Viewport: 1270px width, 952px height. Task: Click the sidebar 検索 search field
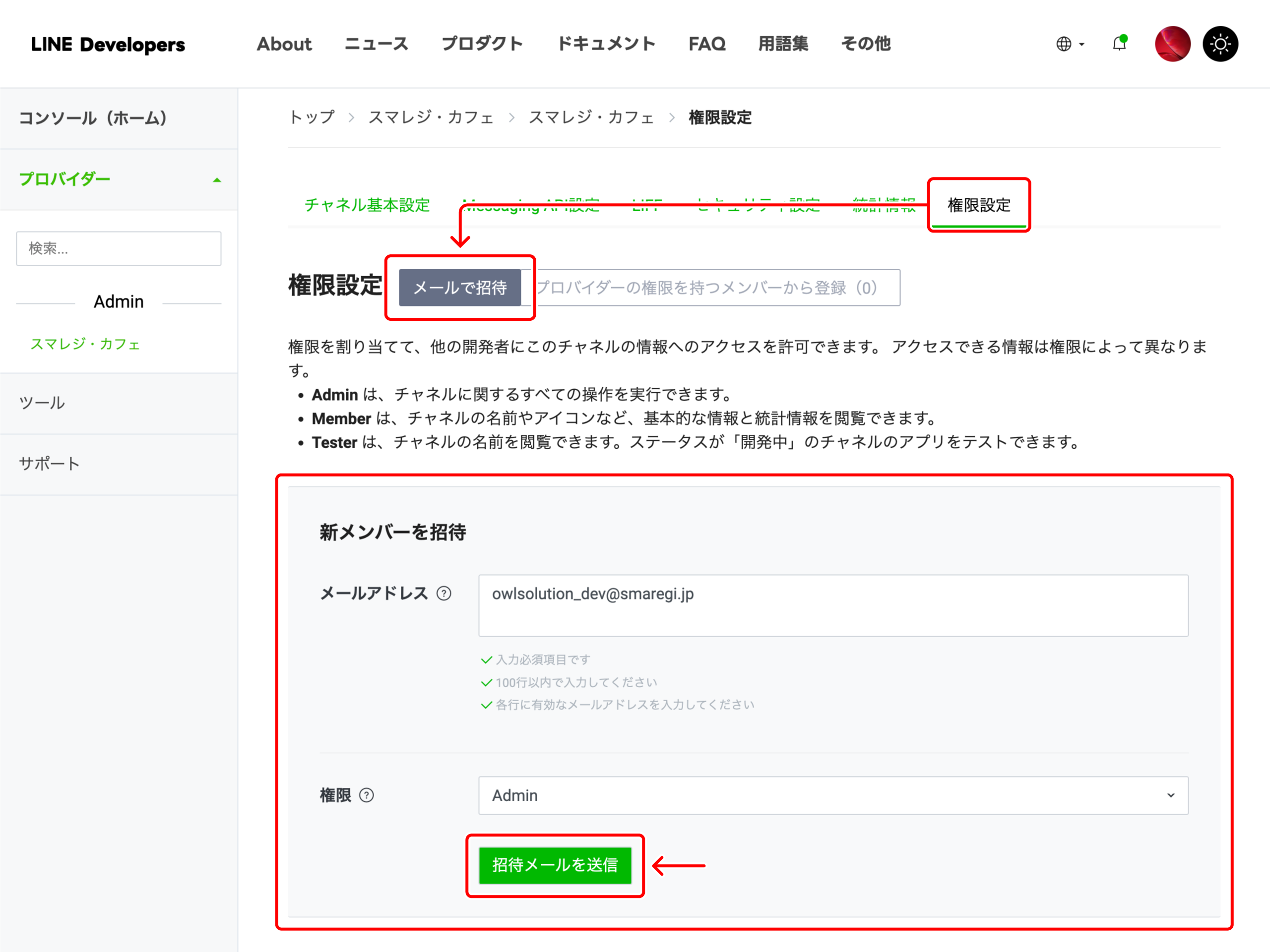coord(119,248)
